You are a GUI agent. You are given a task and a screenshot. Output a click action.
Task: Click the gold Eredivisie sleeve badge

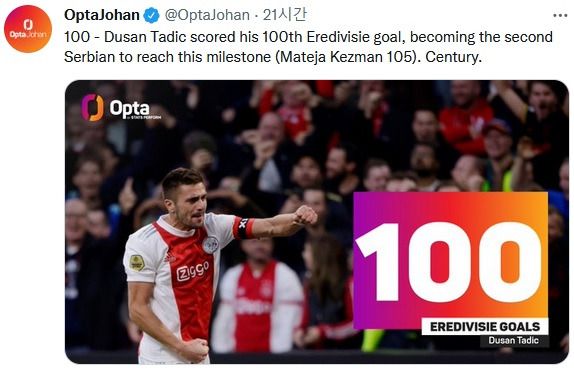137,263
